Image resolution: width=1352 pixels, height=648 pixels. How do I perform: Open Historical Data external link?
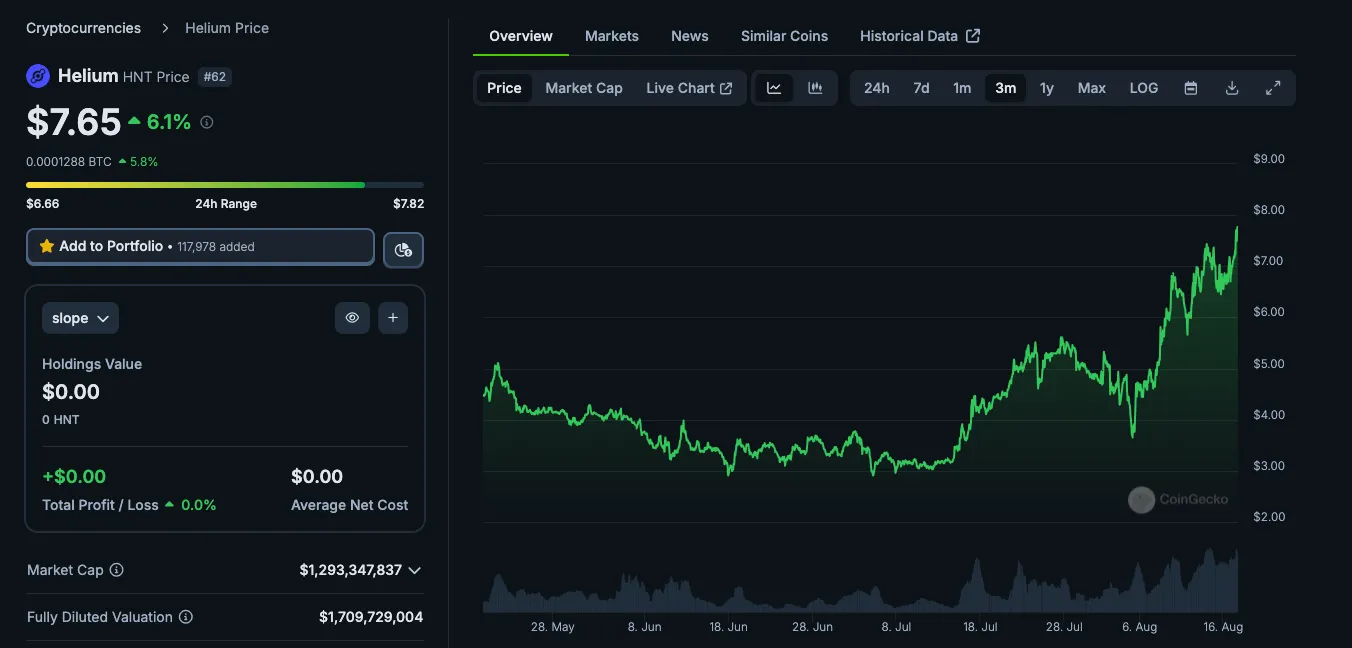coord(920,36)
